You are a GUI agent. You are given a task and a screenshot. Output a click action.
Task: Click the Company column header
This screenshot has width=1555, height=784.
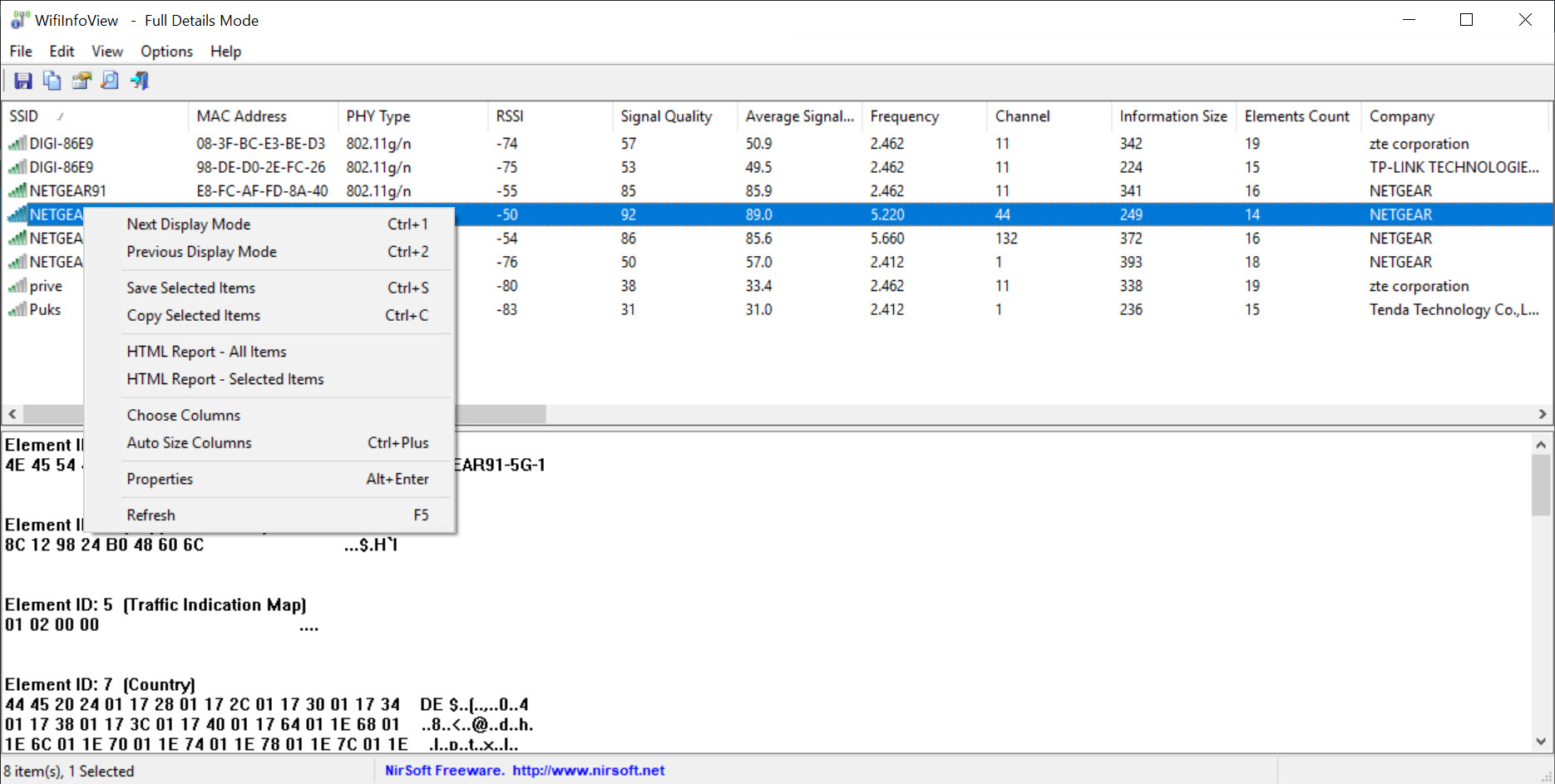pyautogui.click(x=1402, y=116)
